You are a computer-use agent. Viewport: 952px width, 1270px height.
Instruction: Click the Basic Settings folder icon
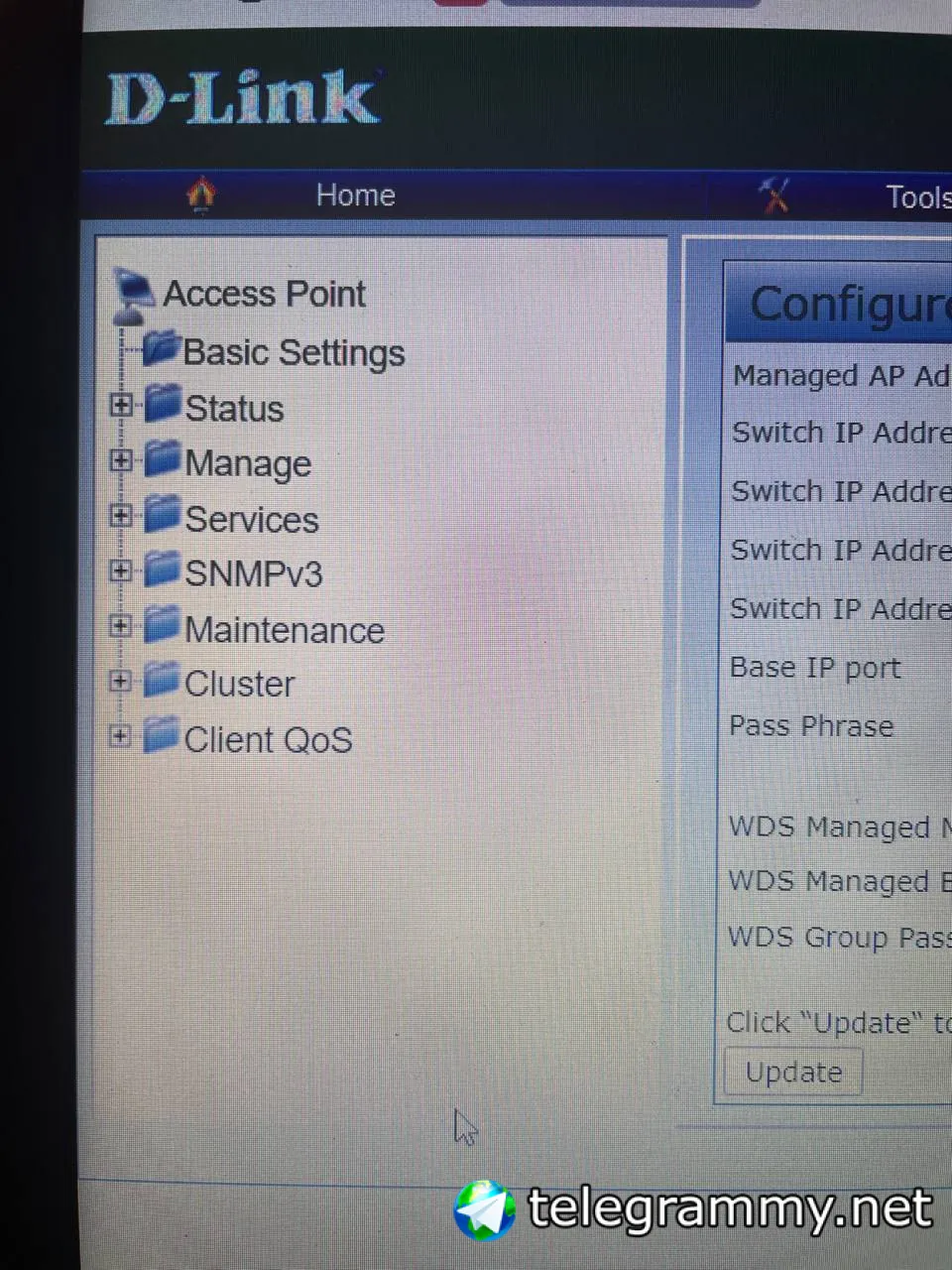pos(161,348)
